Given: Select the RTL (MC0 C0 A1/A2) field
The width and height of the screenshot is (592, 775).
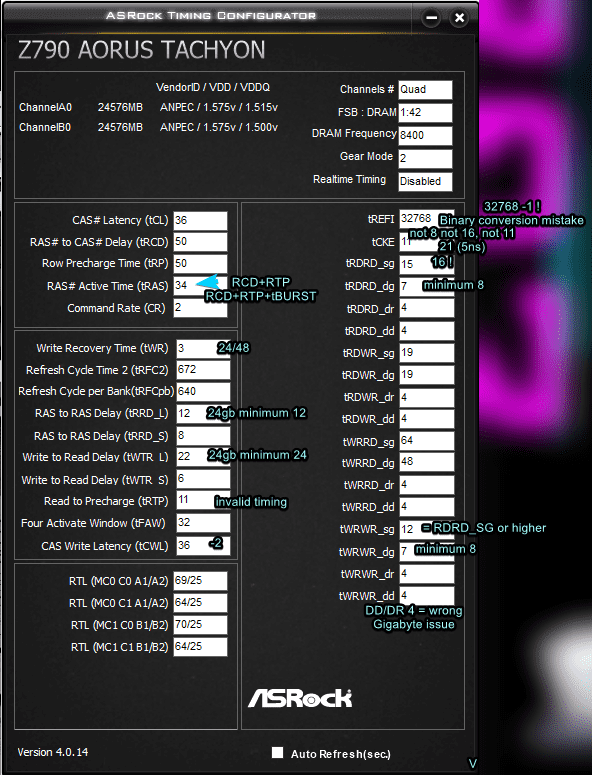Looking at the screenshot, I should 200,581.
